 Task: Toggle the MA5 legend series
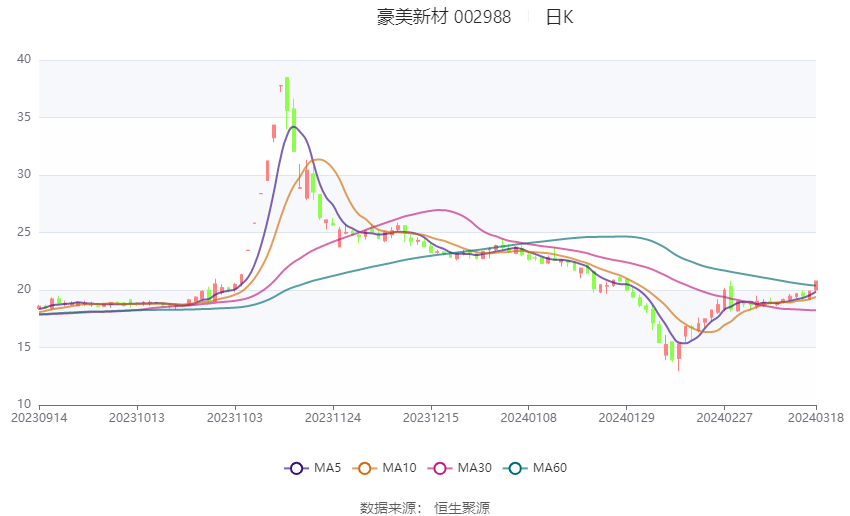[x=313, y=468]
